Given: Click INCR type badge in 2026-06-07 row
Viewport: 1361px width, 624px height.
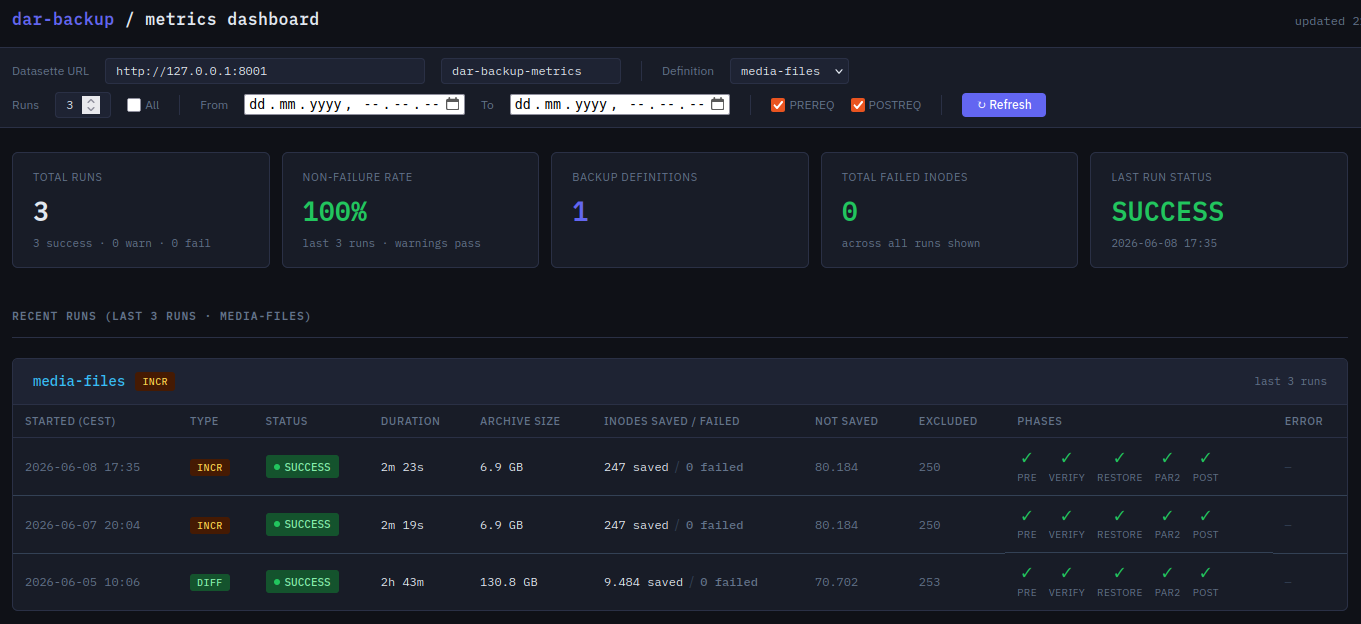Looking at the screenshot, I should coord(209,525).
